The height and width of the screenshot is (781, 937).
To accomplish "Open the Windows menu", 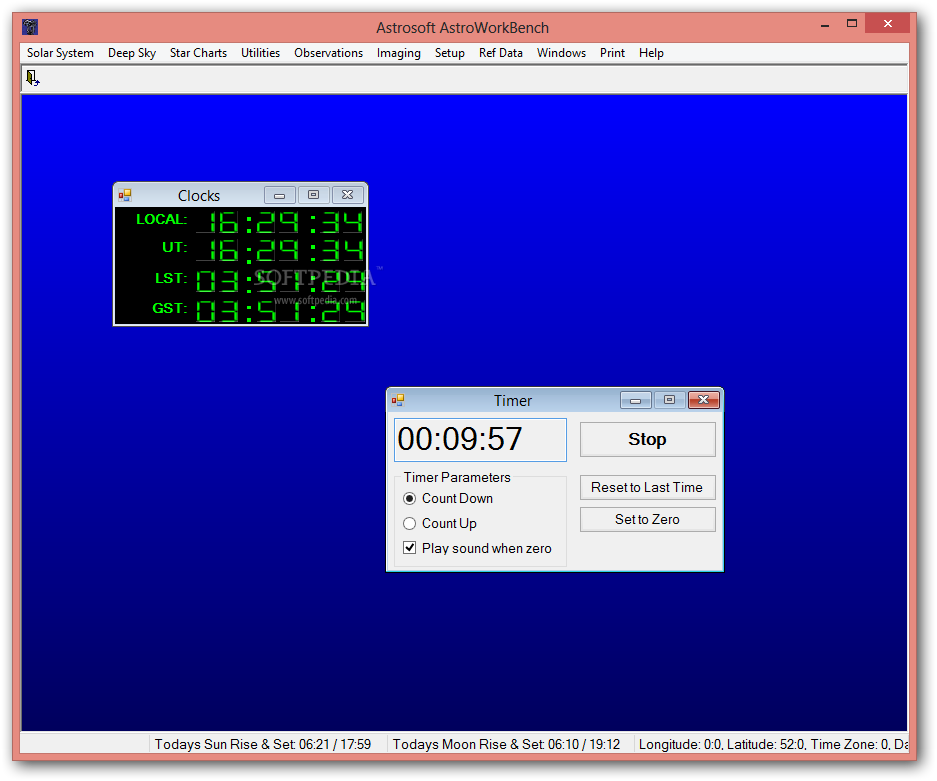I will (x=562, y=53).
